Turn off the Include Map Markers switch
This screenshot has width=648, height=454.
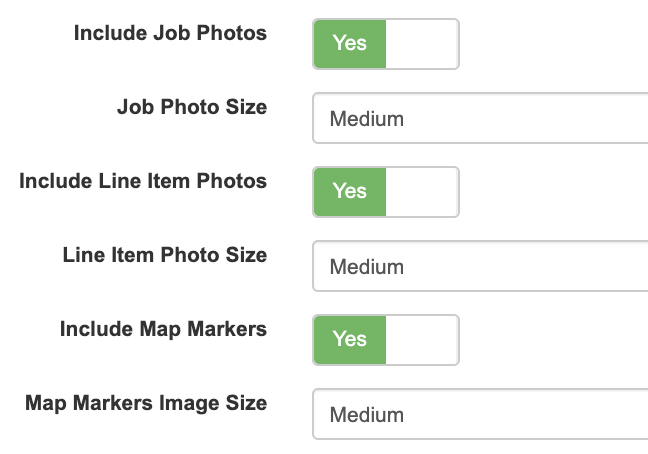point(386,340)
